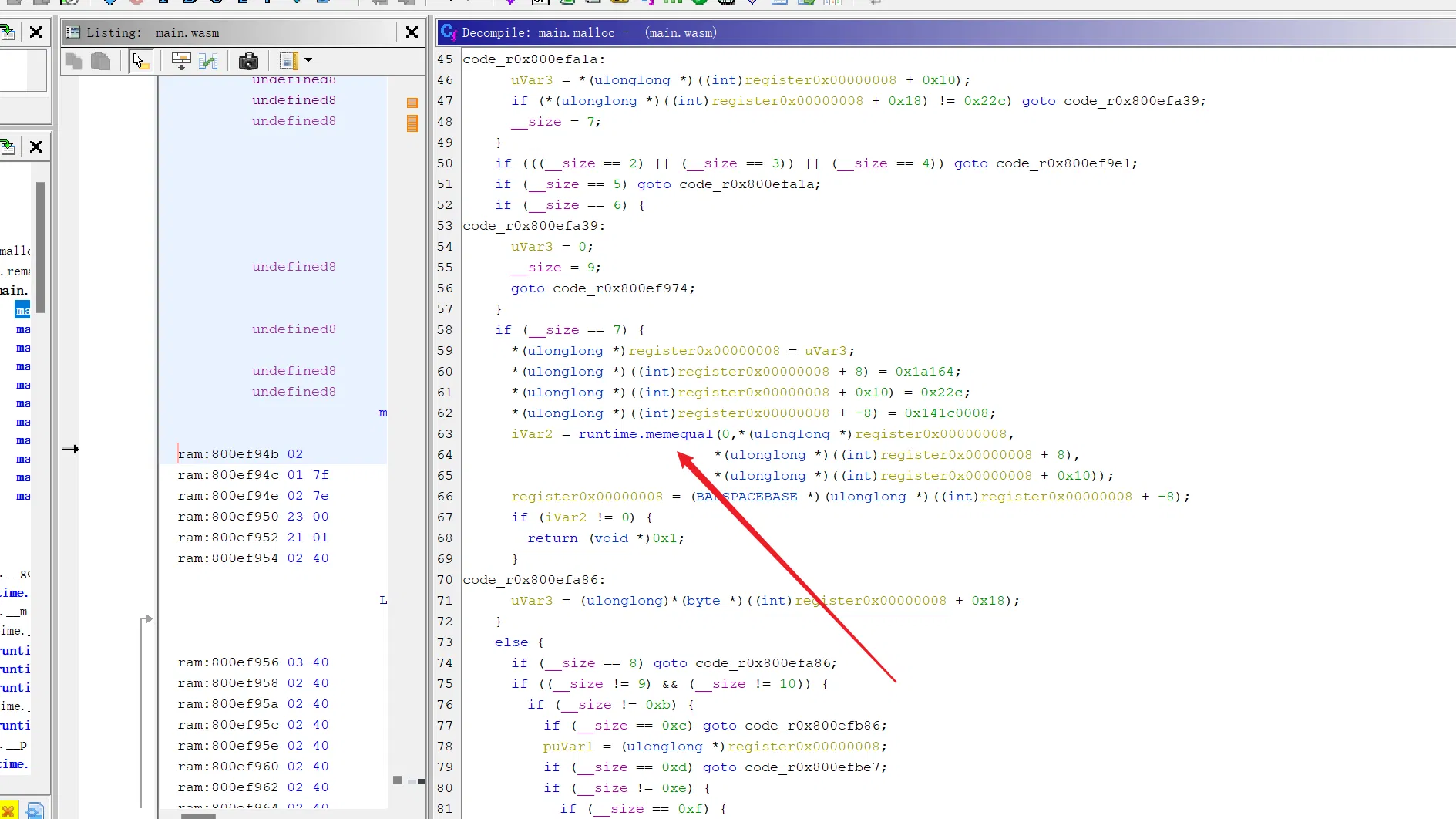Click the Paste icon in Listing toolbar

click(x=101, y=61)
